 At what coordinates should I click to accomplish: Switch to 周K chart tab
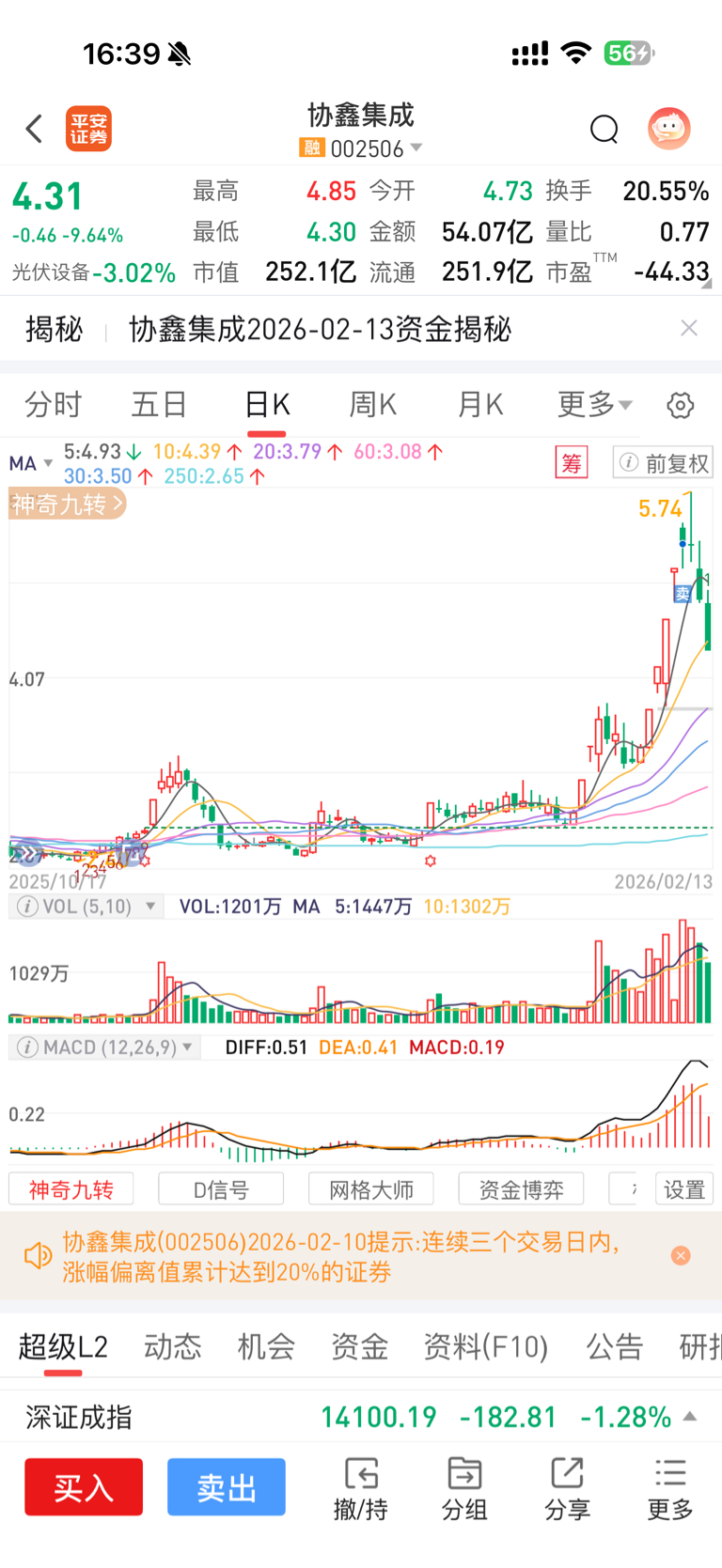373,405
